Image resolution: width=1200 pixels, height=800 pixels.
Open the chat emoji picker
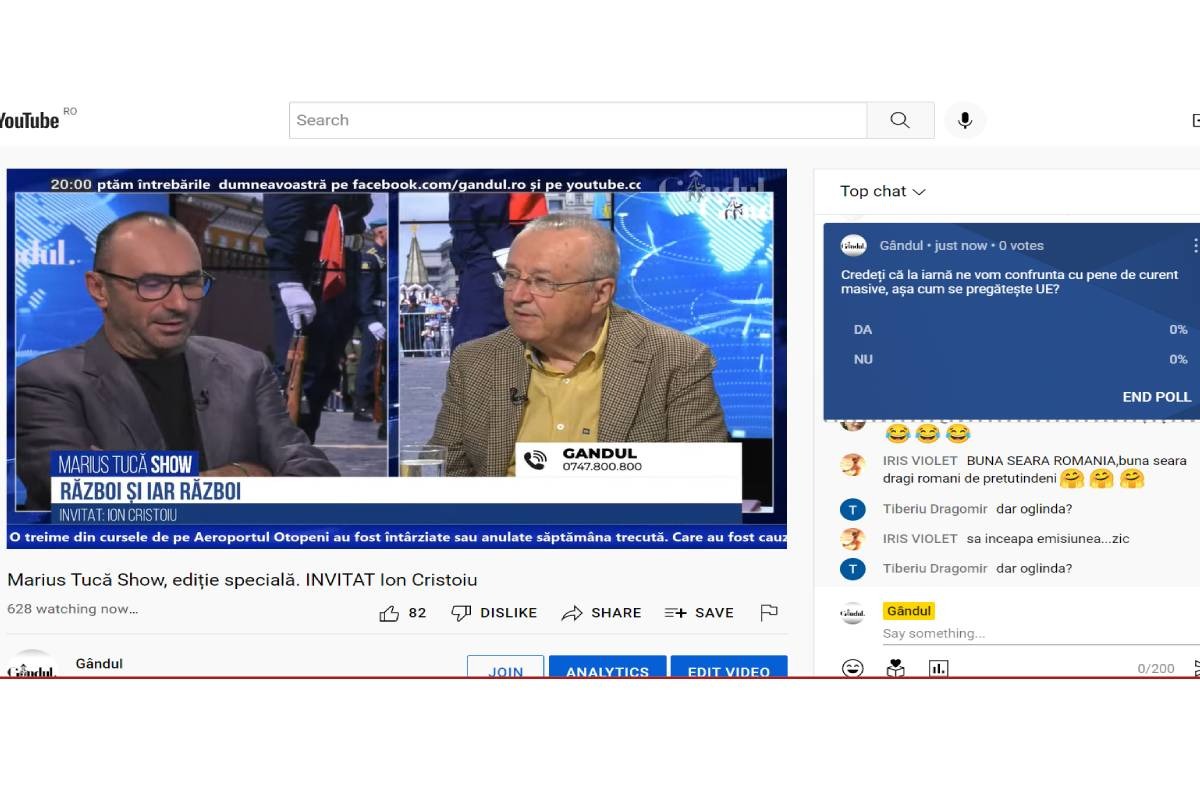pos(852,668)
